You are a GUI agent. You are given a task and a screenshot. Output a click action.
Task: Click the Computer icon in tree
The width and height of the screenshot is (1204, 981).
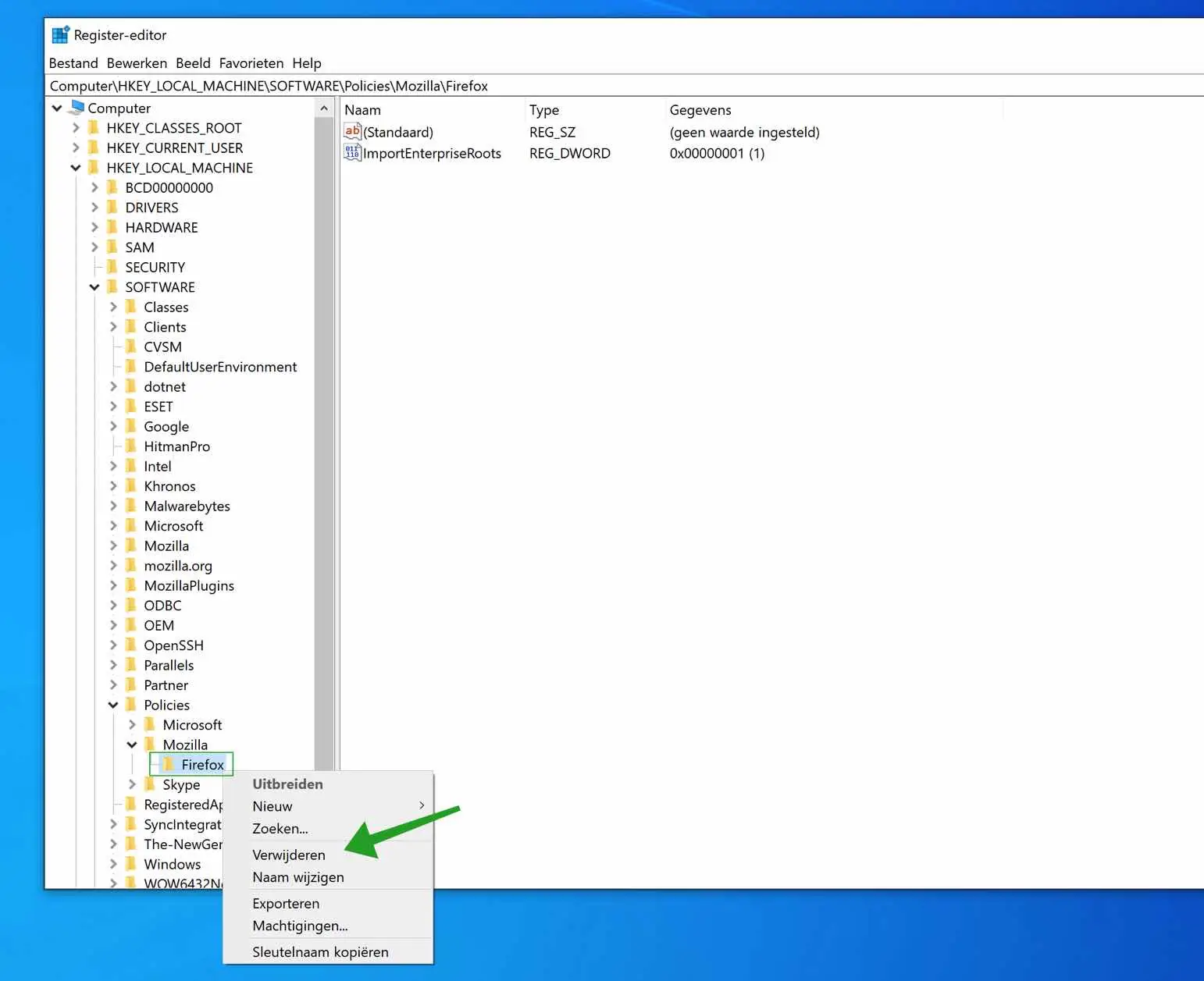click(77, 108)
